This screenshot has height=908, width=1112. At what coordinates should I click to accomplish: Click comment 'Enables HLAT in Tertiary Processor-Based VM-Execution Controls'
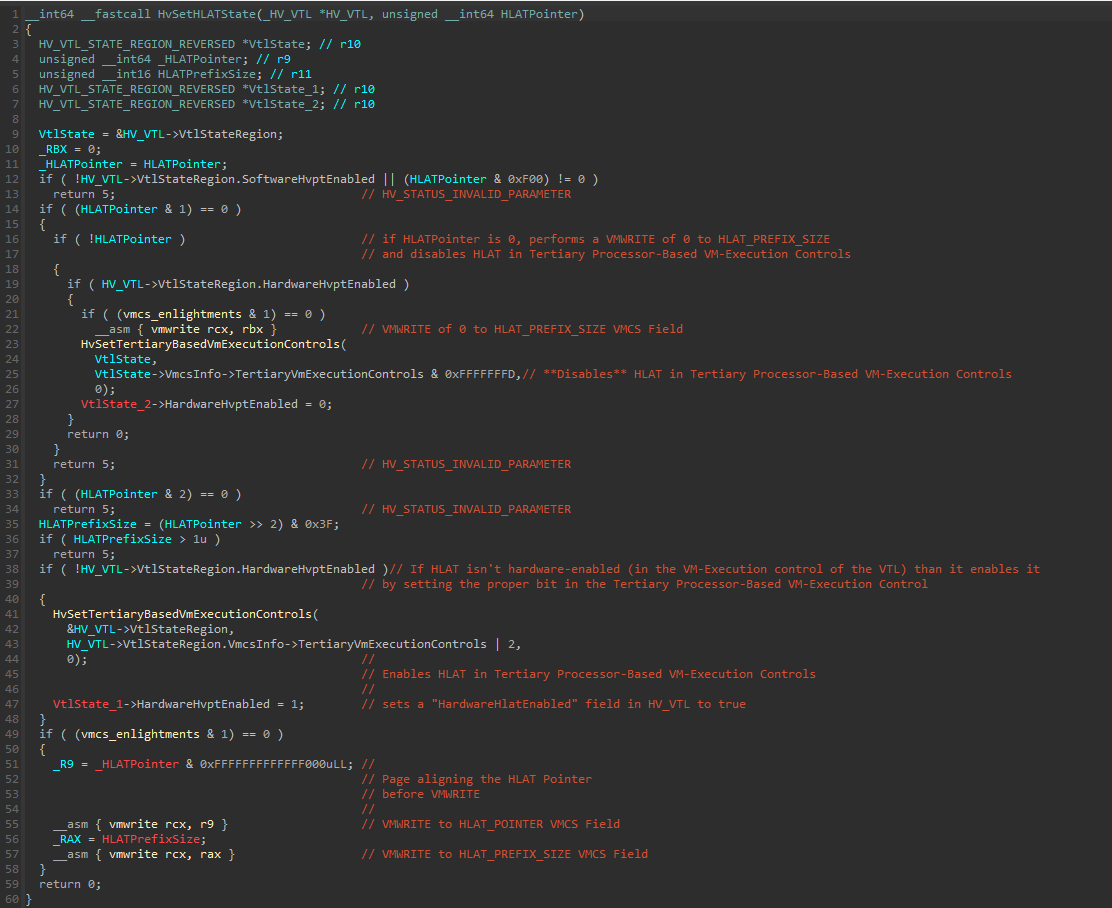coord(589,674)
